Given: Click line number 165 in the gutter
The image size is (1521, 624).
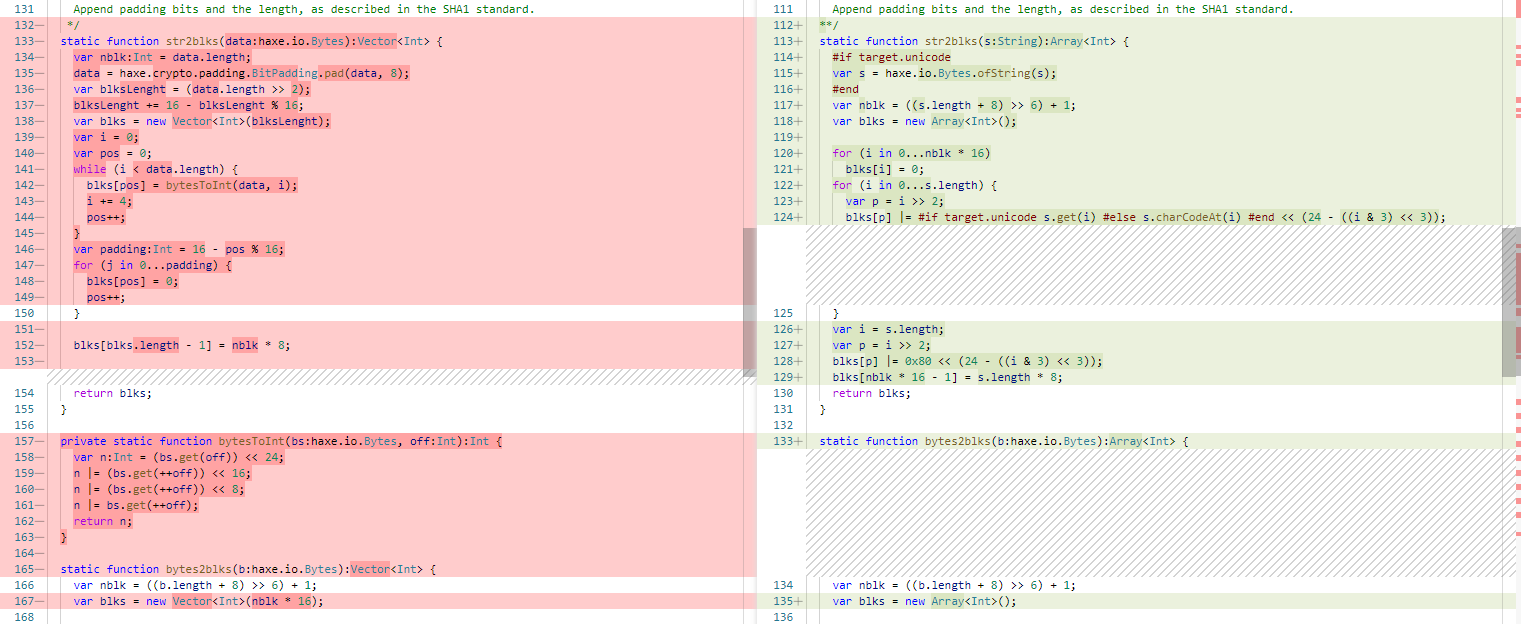Looking at the screenshot, I should (x=24, y=569).
